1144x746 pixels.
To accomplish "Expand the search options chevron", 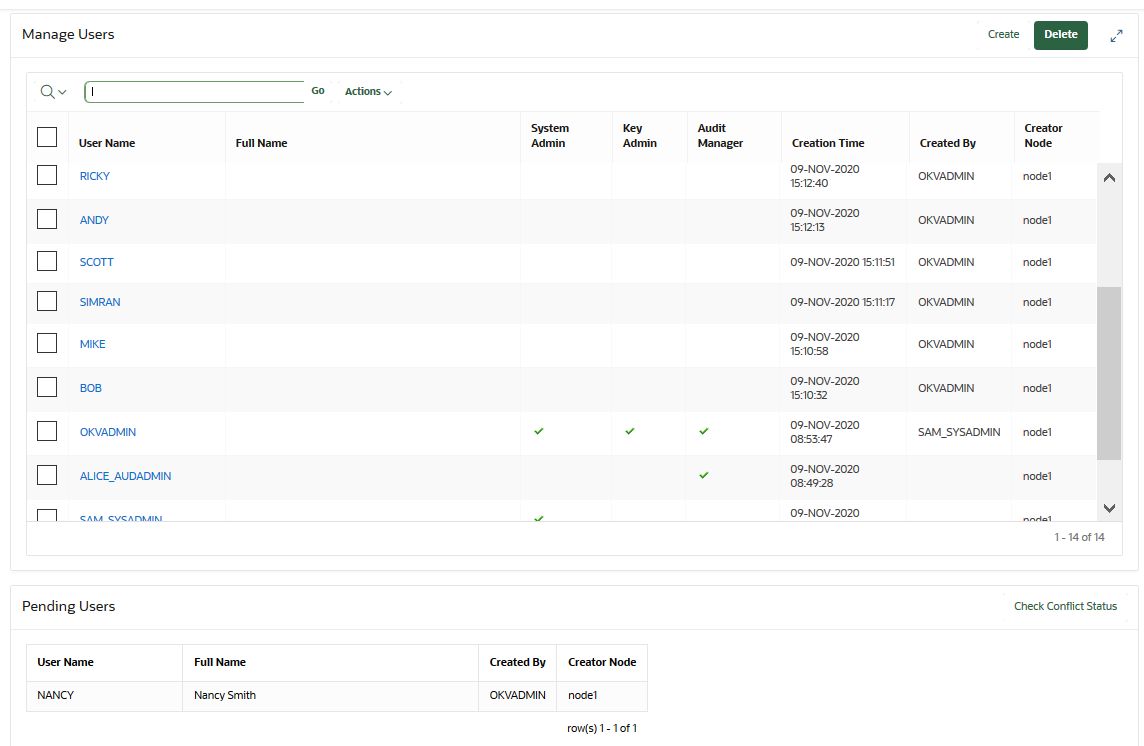I will (63, 91).
